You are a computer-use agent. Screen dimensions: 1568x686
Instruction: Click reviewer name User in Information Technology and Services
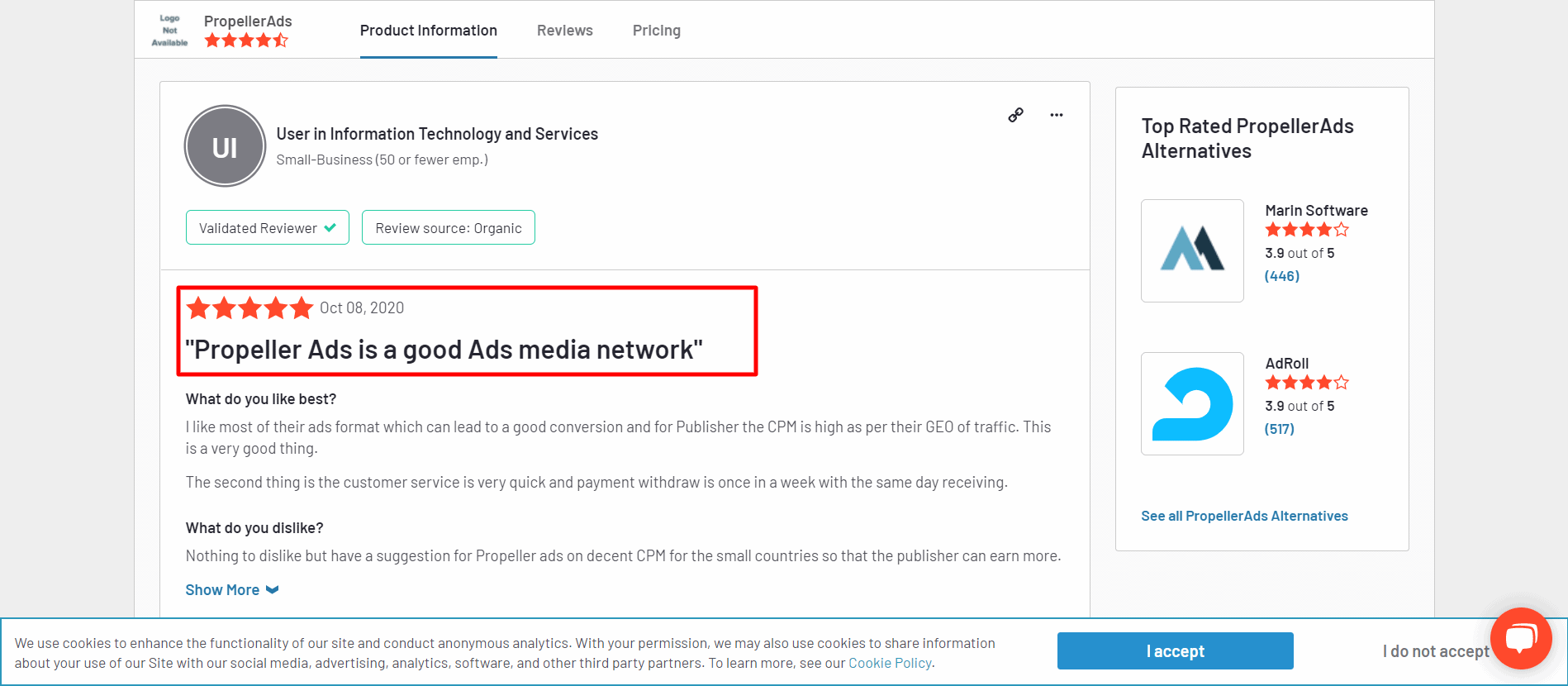pyautogui.click(x=437, y=134)
